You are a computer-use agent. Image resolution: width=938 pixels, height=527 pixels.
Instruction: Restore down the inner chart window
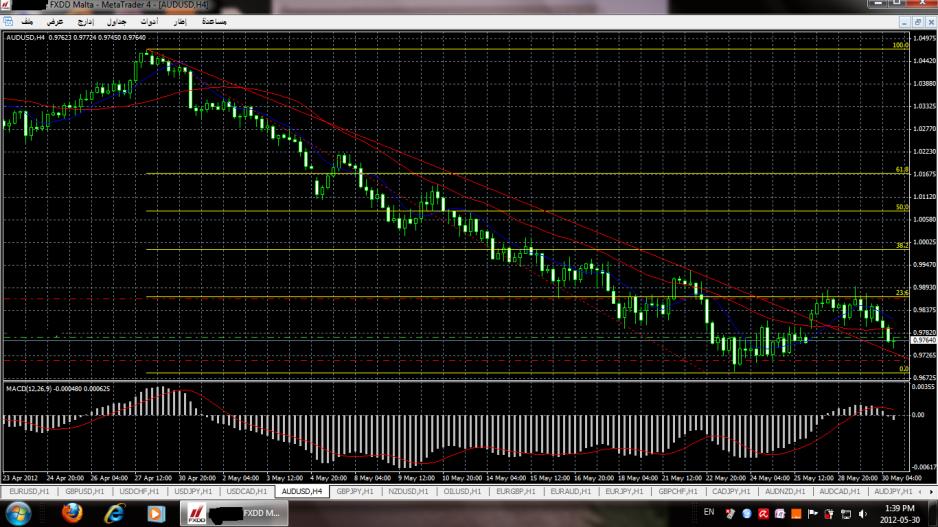pos(916,20)
